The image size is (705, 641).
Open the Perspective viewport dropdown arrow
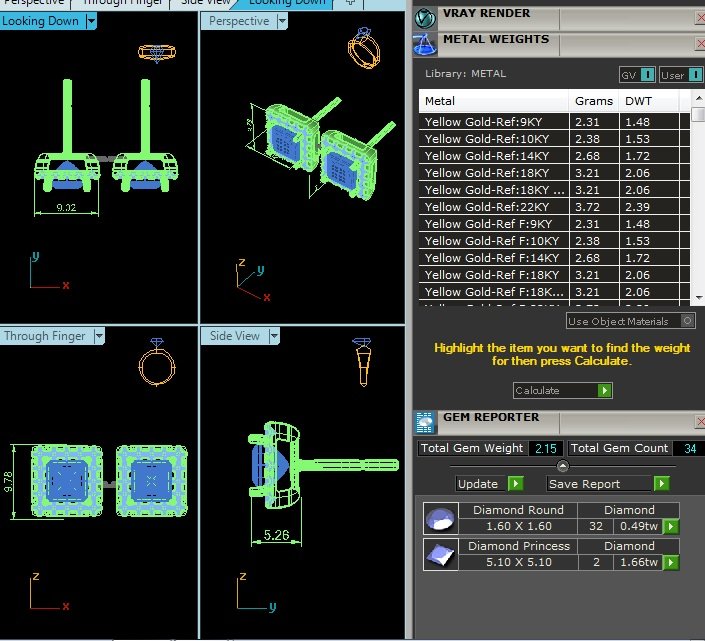282,21
